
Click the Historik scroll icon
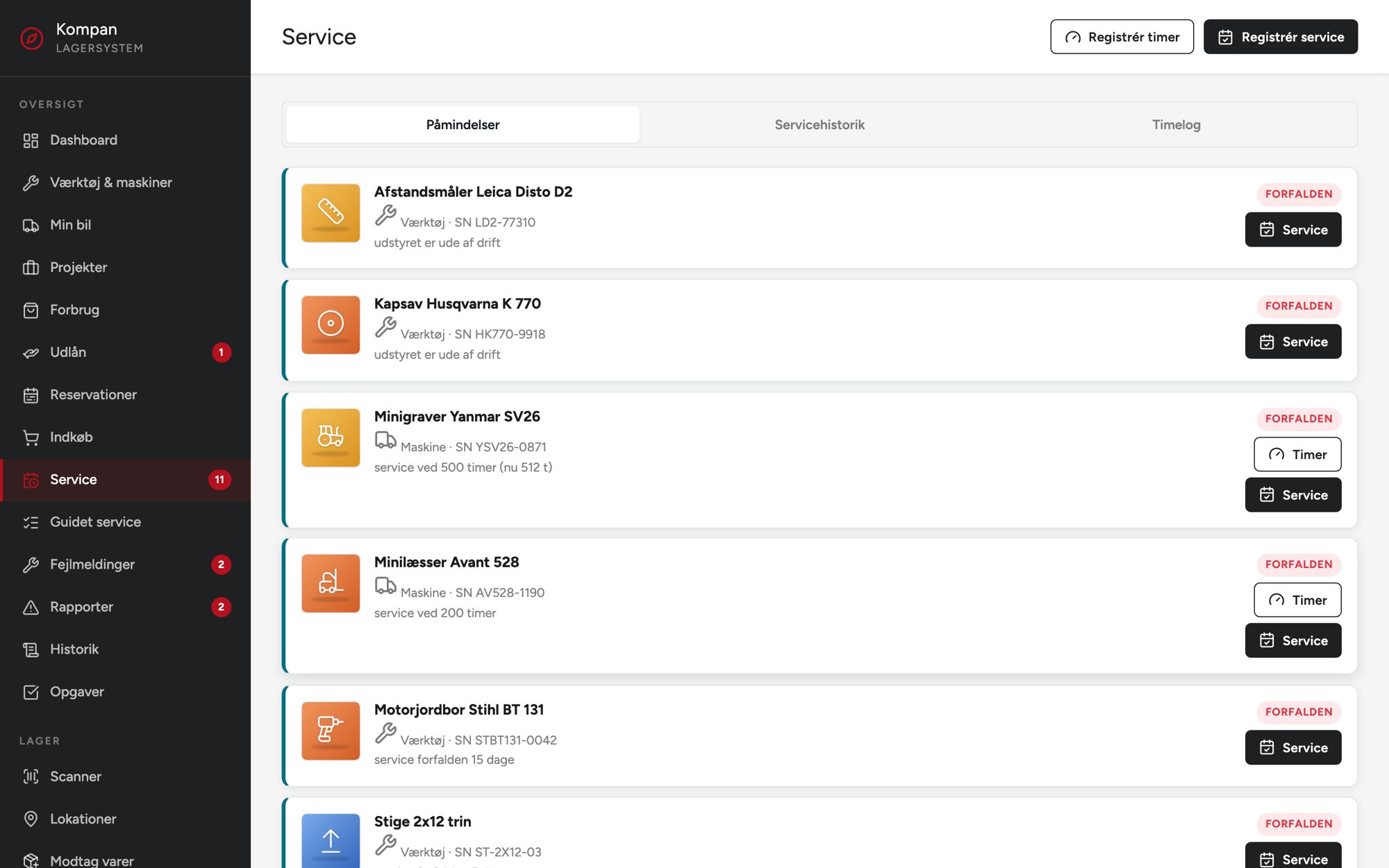pos(31,649)
